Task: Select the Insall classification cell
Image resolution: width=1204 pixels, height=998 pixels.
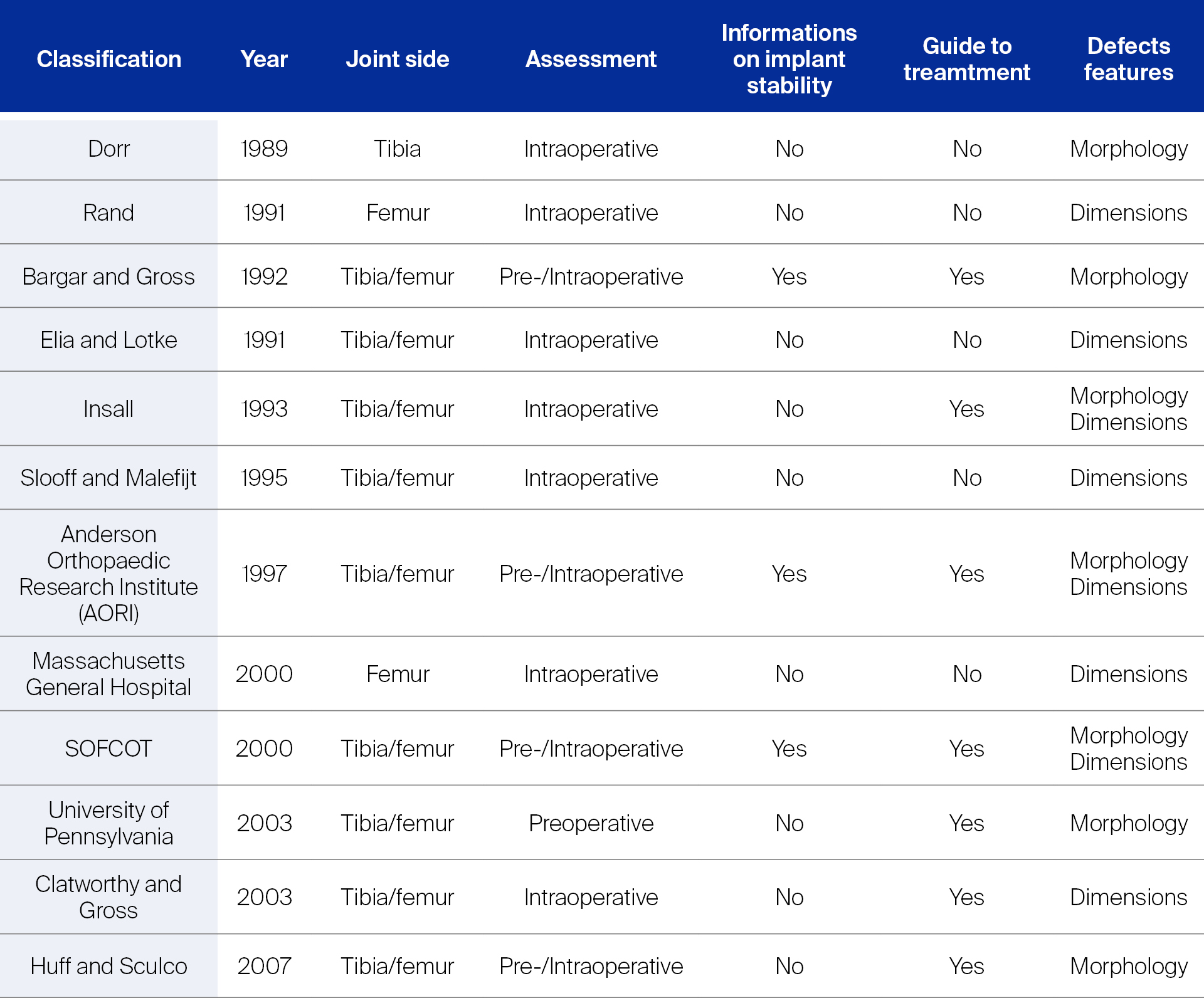Action: point(108,409)
